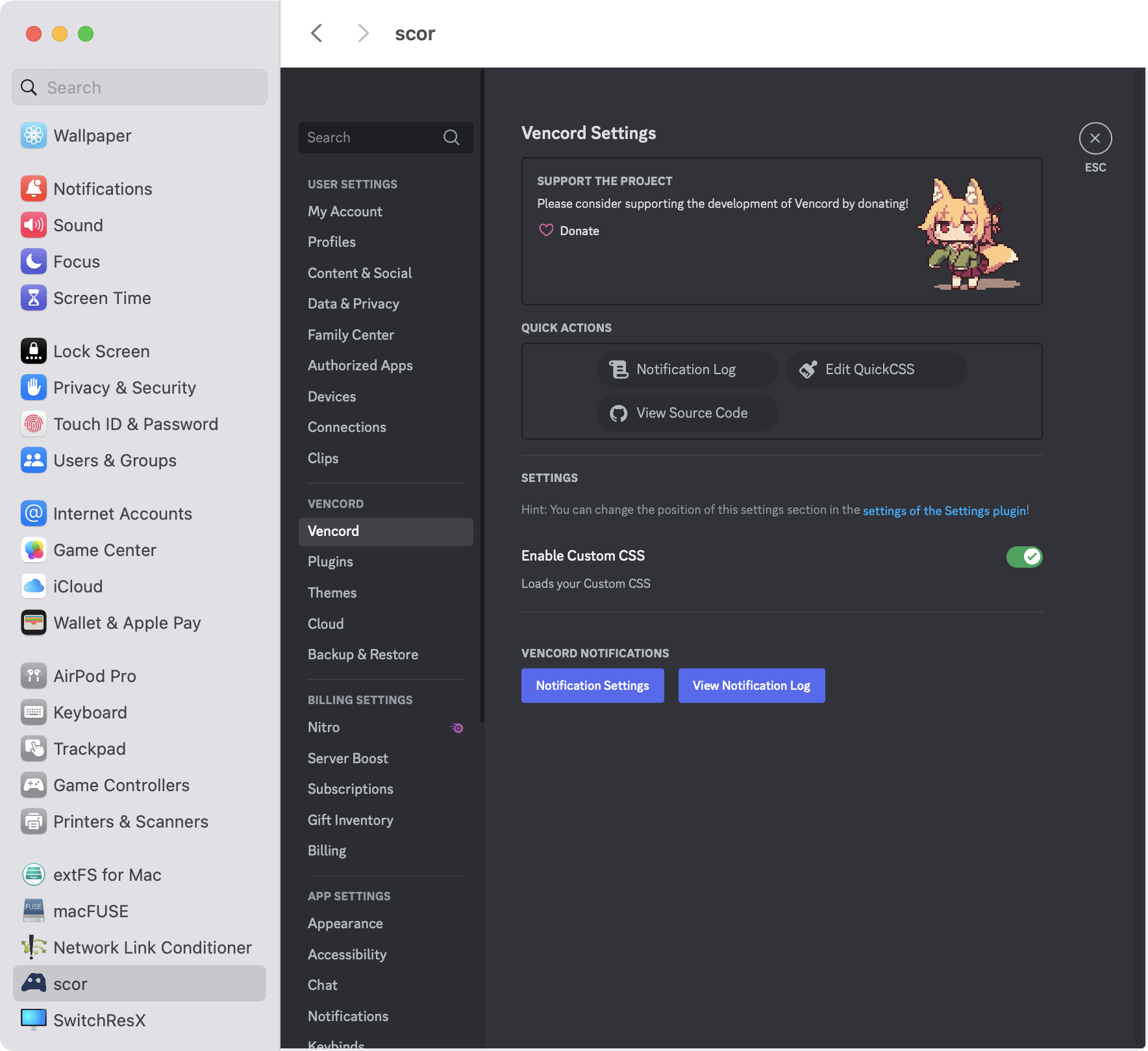Click the Lock Screen icon
The height and width of the screenshot is (1051, 1148).
34,351
